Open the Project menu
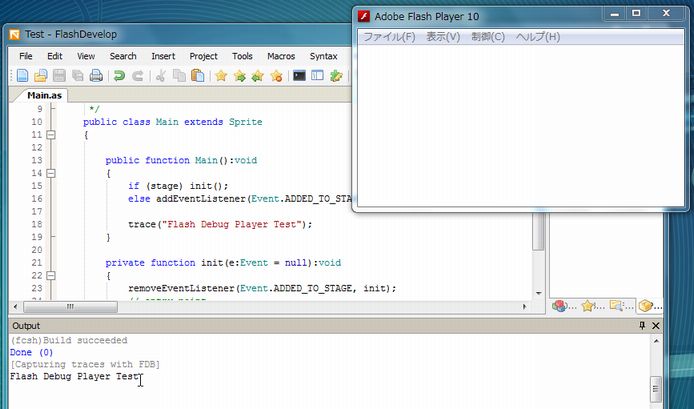The height and width of the screenshot is (409, 694). [204, 56]
